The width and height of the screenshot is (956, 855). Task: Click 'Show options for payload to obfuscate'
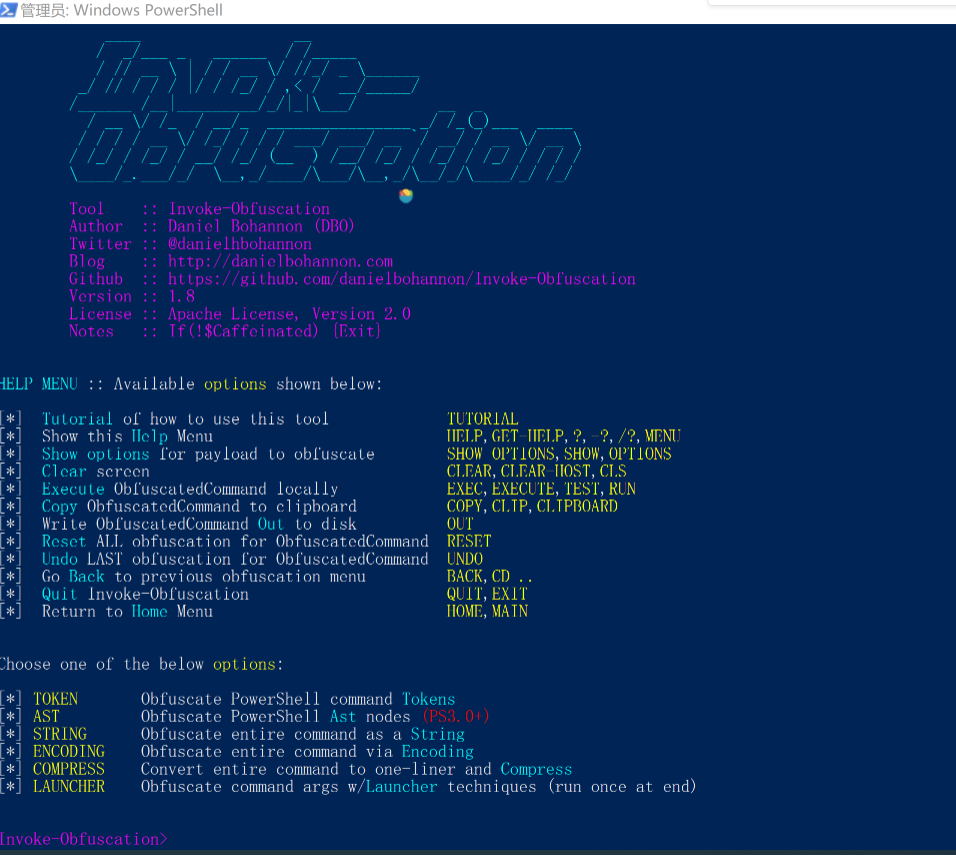click(x=208, y=454)
